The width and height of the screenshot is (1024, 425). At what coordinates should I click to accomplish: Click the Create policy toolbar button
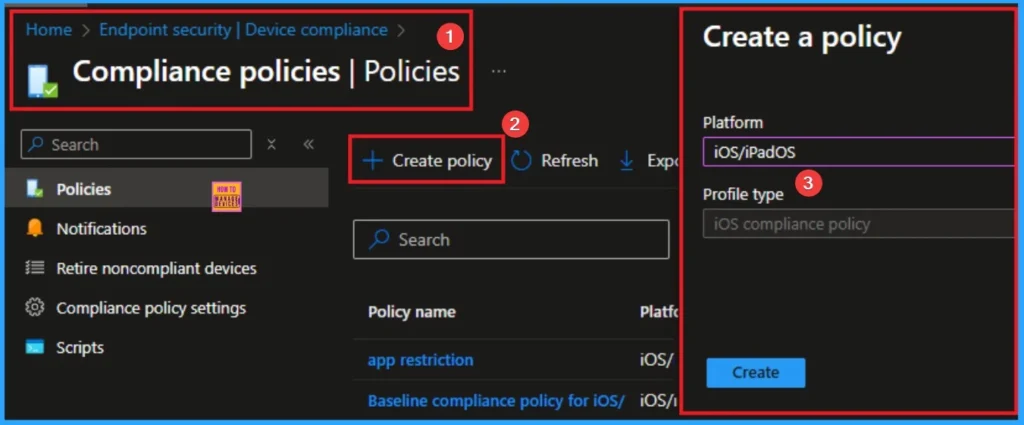[427, 161]
